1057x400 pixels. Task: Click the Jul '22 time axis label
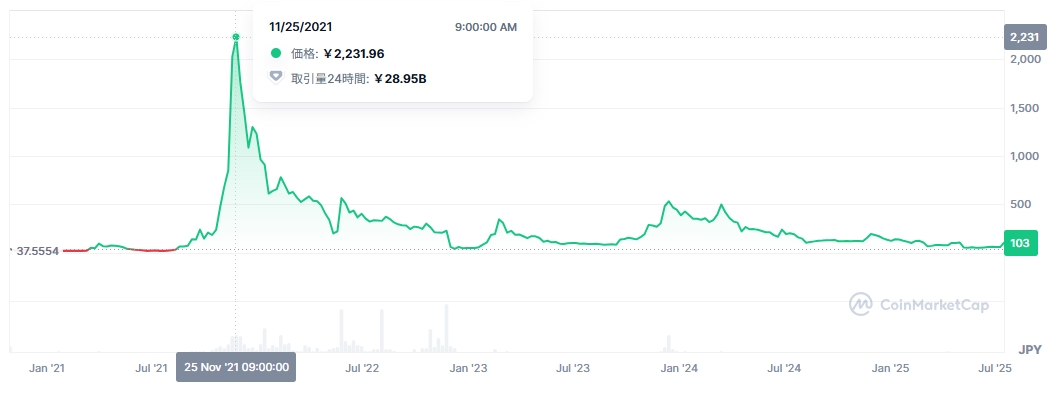[362, 368]
